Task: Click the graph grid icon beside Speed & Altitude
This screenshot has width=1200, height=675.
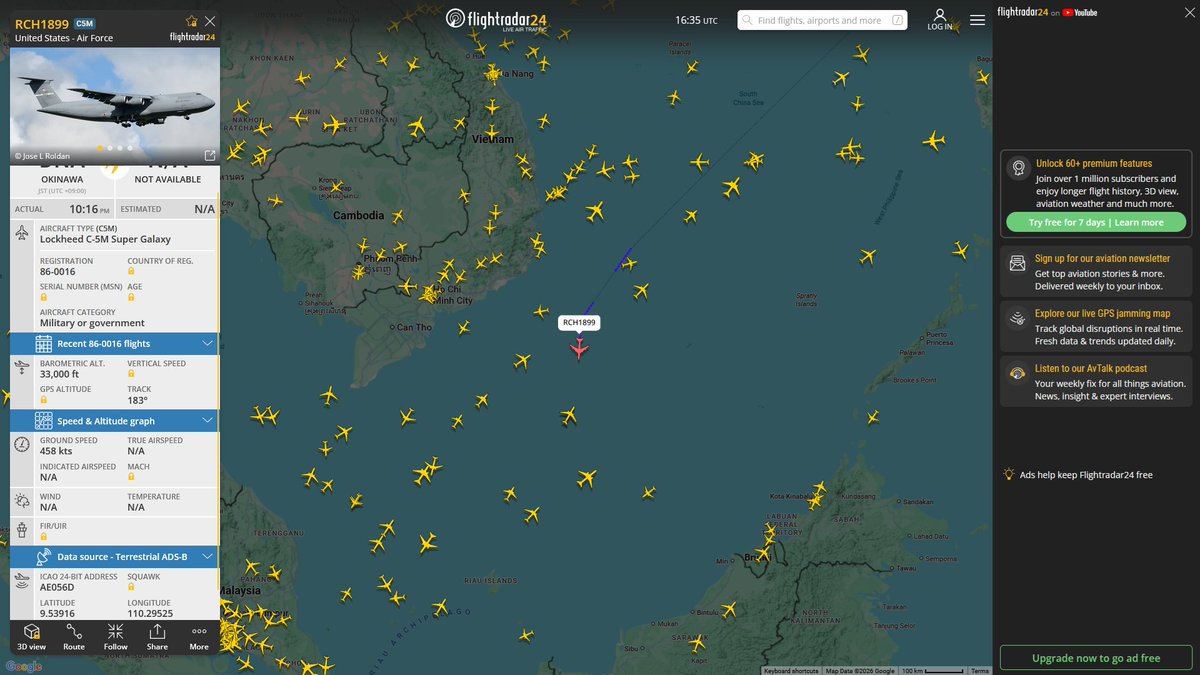Action: pyautogui.click(x=44, y=421)
